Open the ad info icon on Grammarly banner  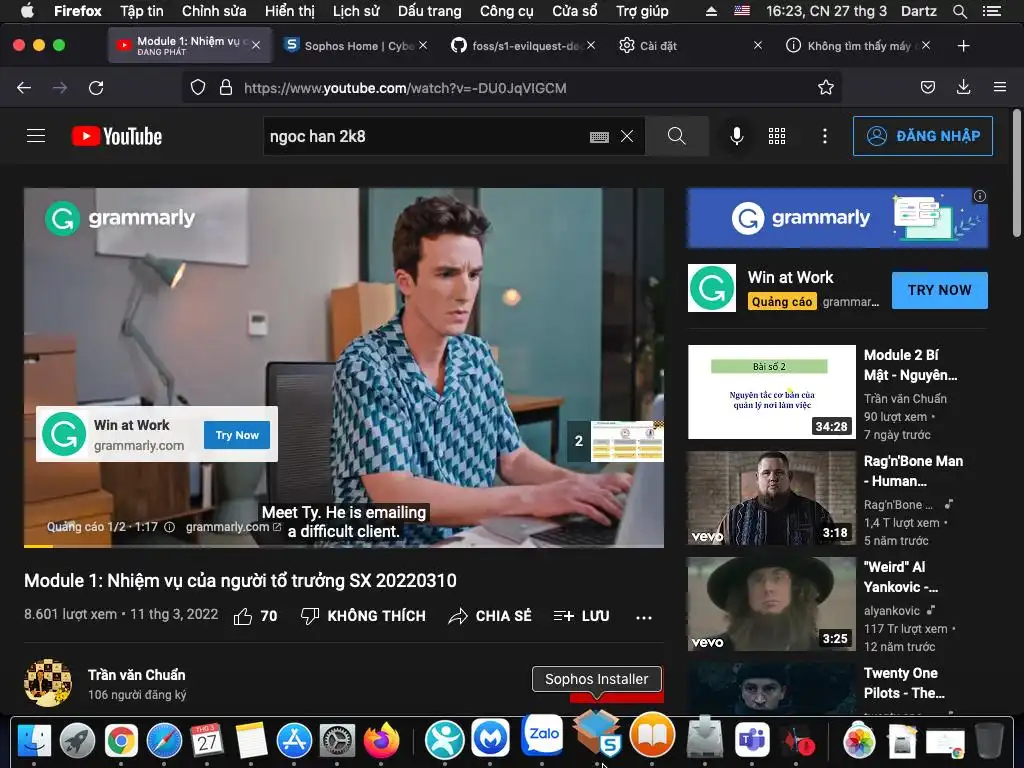point(980,196)
